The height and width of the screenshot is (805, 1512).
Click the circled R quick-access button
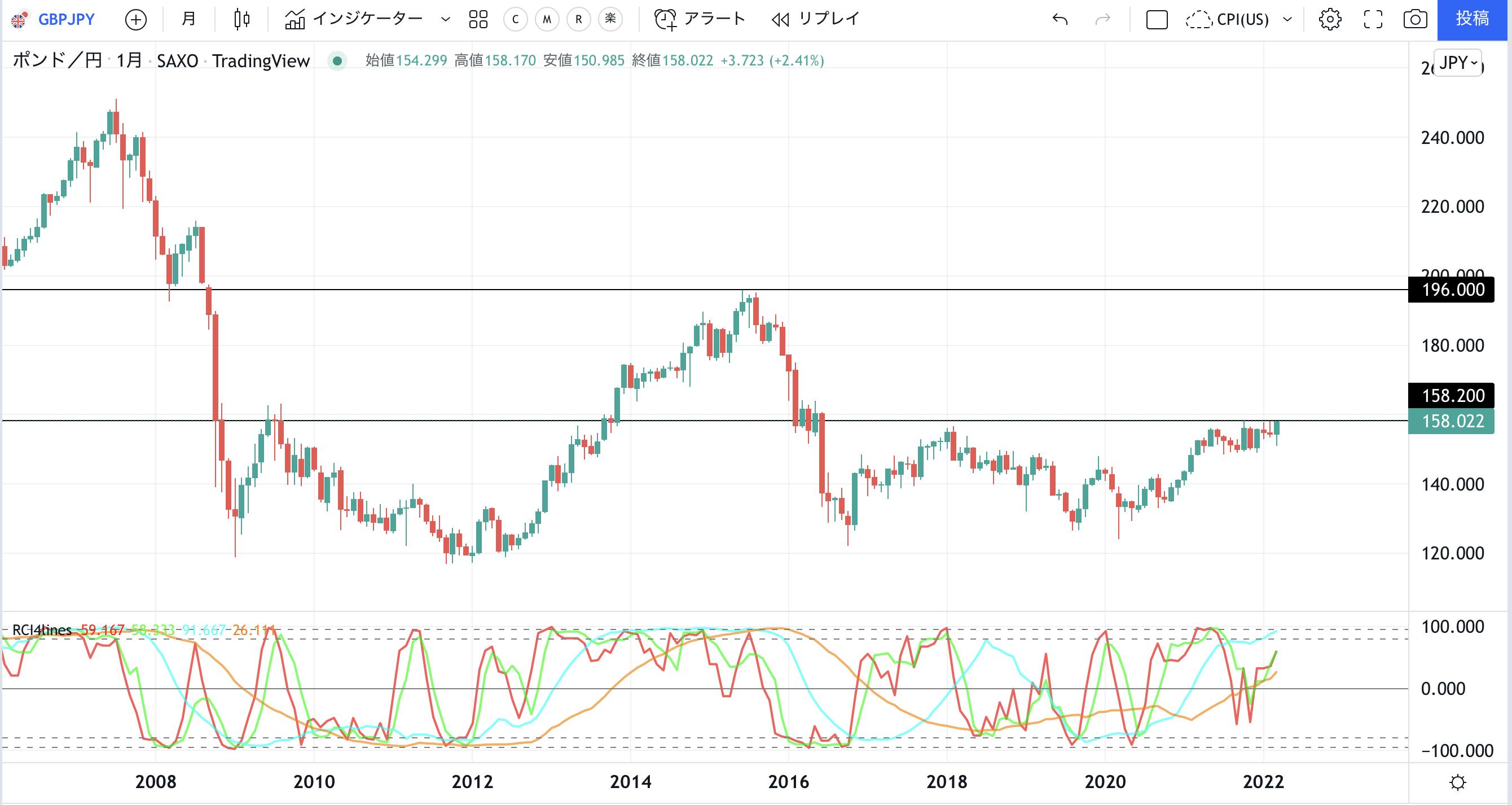579,19
